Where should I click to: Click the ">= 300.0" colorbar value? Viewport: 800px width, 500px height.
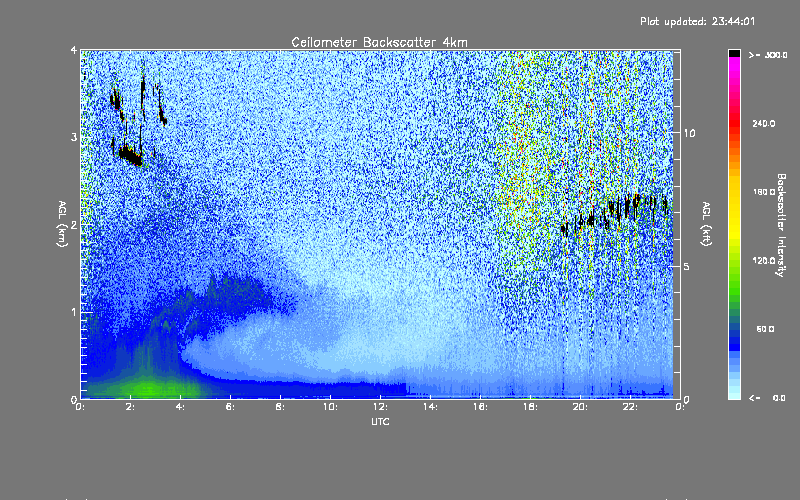768,55
